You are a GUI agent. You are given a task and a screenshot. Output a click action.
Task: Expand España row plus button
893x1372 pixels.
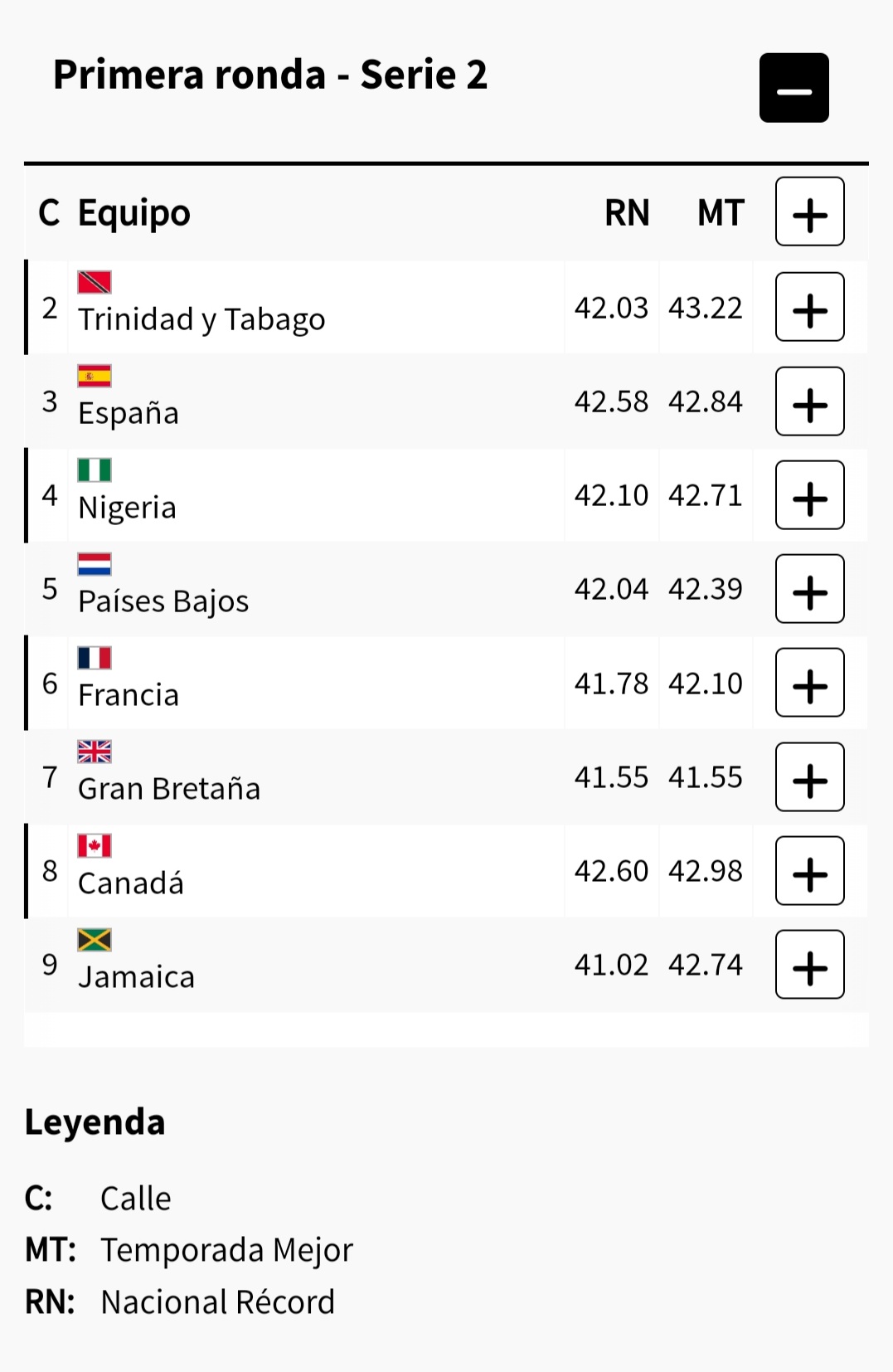[809, 401]
